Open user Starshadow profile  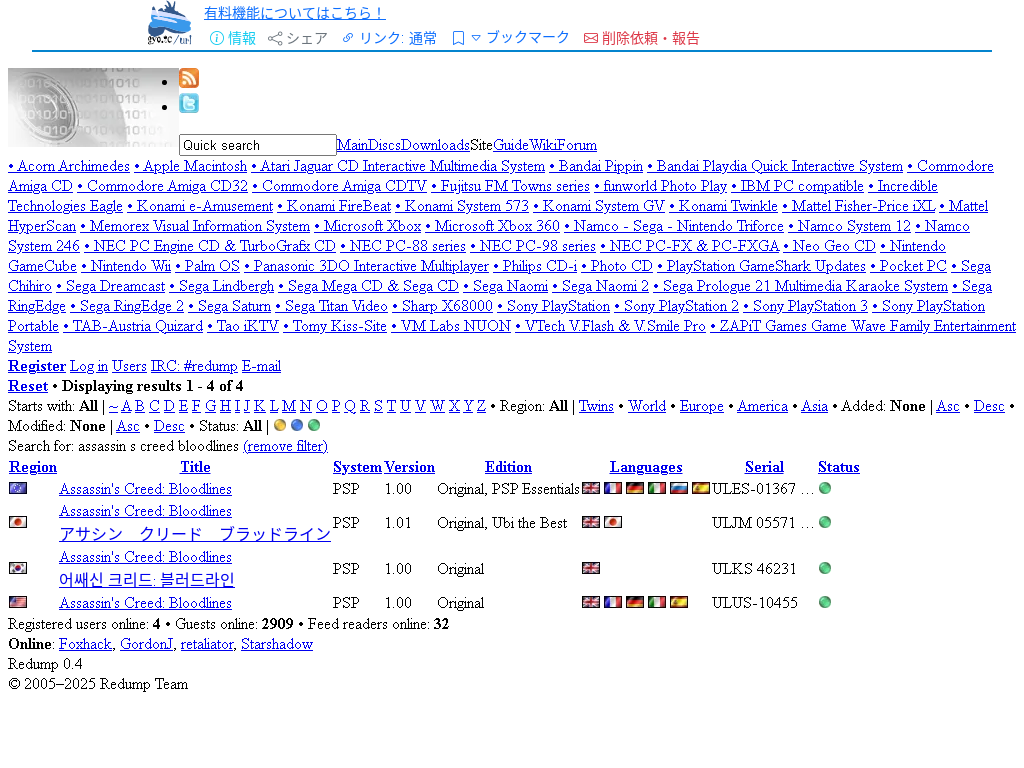point(277,645)
